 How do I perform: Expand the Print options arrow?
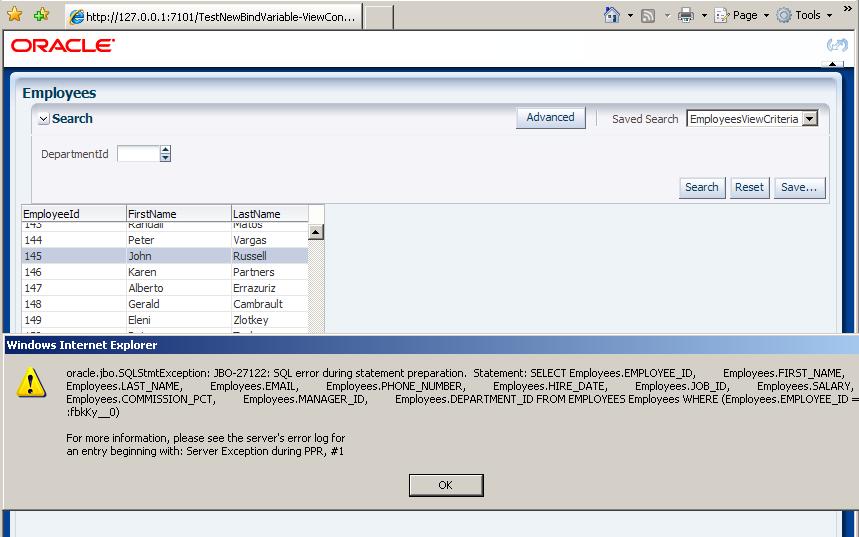(x=704, y=15)
